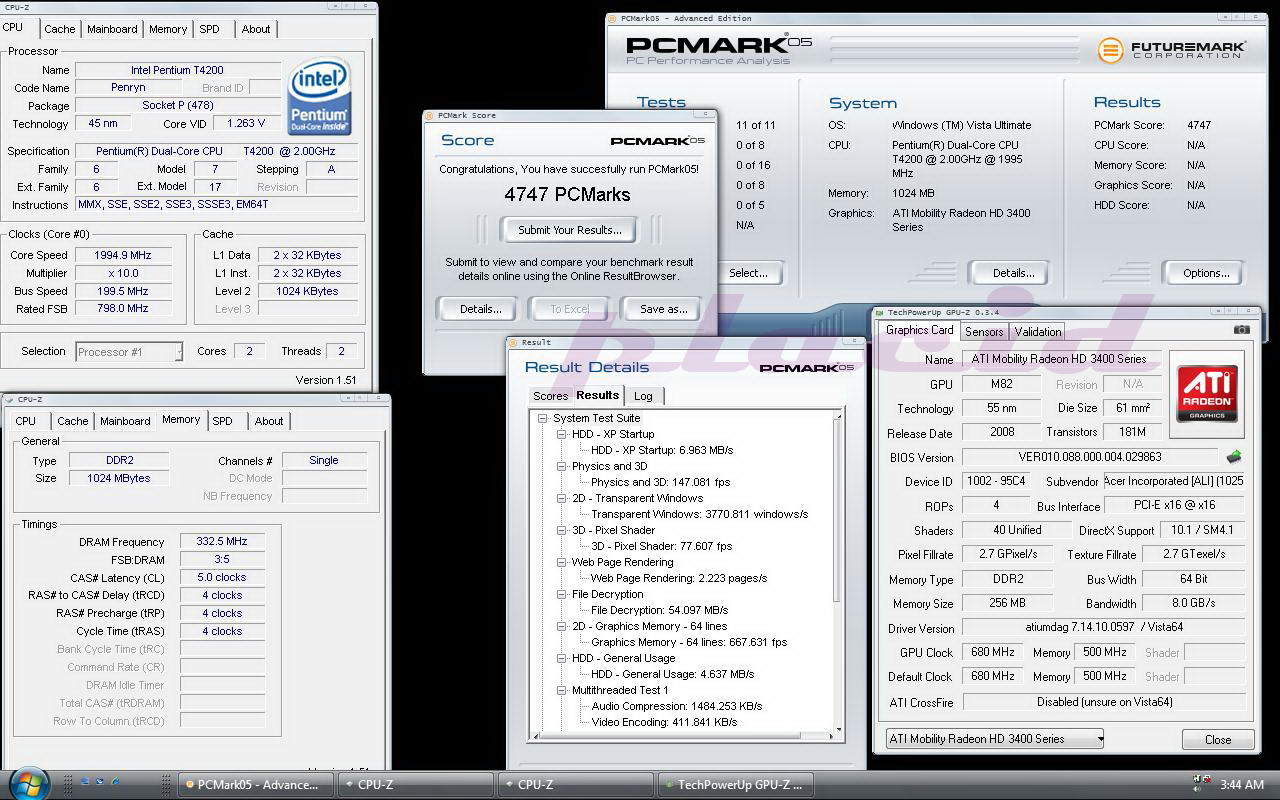Image resolution: width=1280 pixels, height=800 pixels.
Task: Click Video Encoding: 411.841 KB/s result row
Action: pyautogui.click(x=664, y=722)
